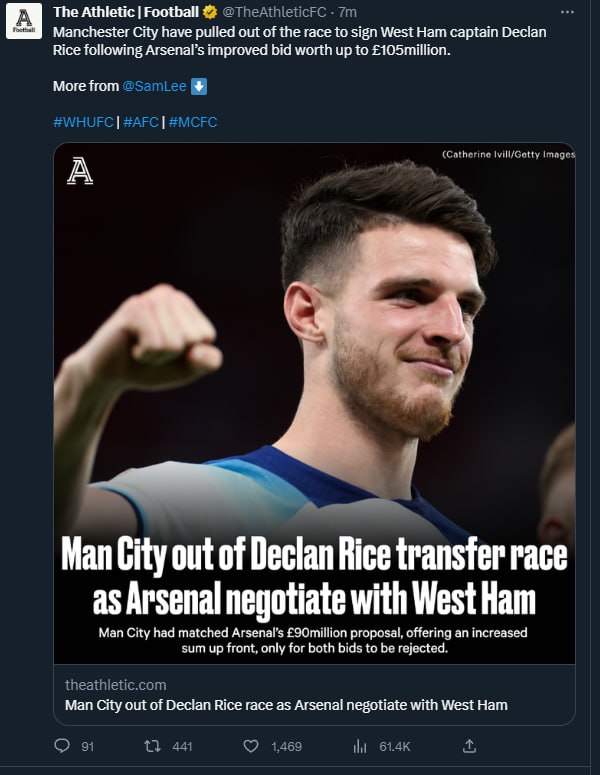Open the tweet via the 7m timestamp

click(x=348, y=13)
